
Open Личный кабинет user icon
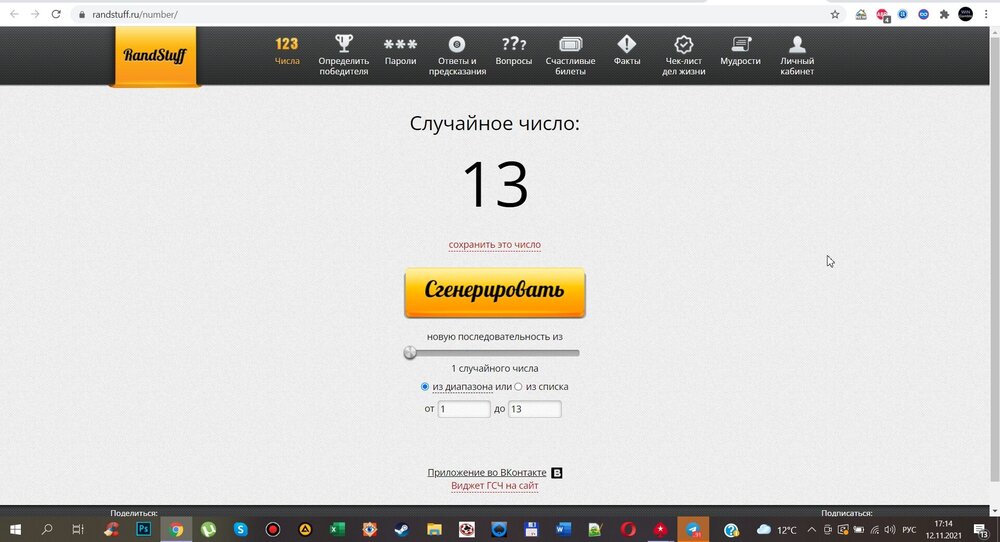(797, 45)
